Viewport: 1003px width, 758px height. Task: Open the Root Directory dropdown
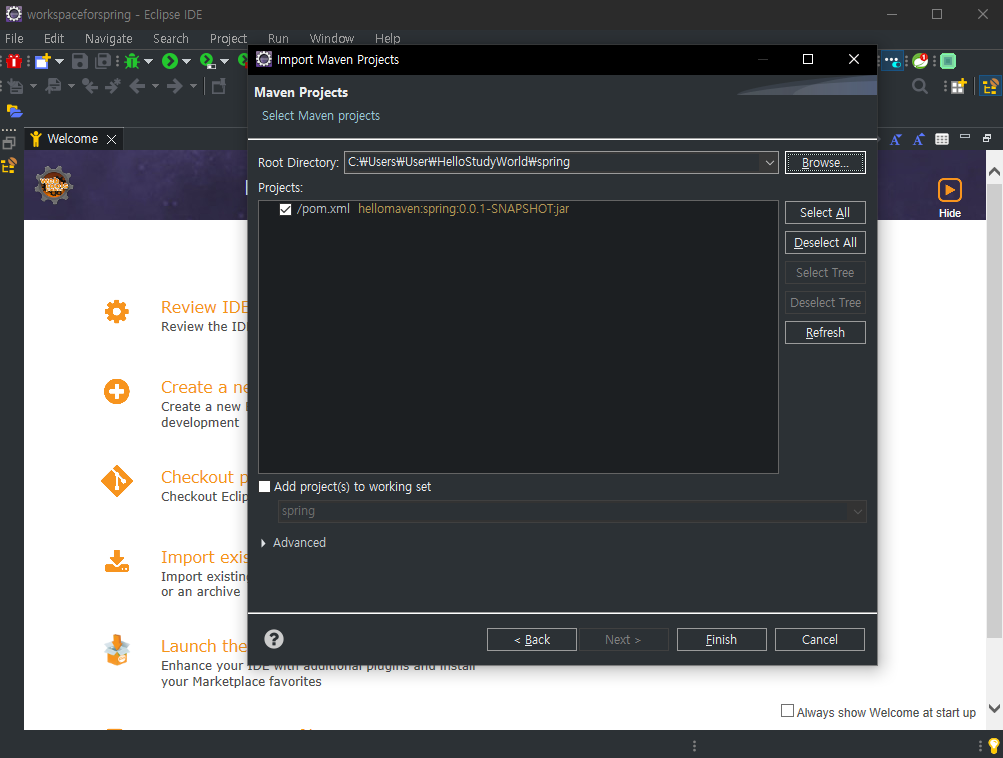(770, 162)
